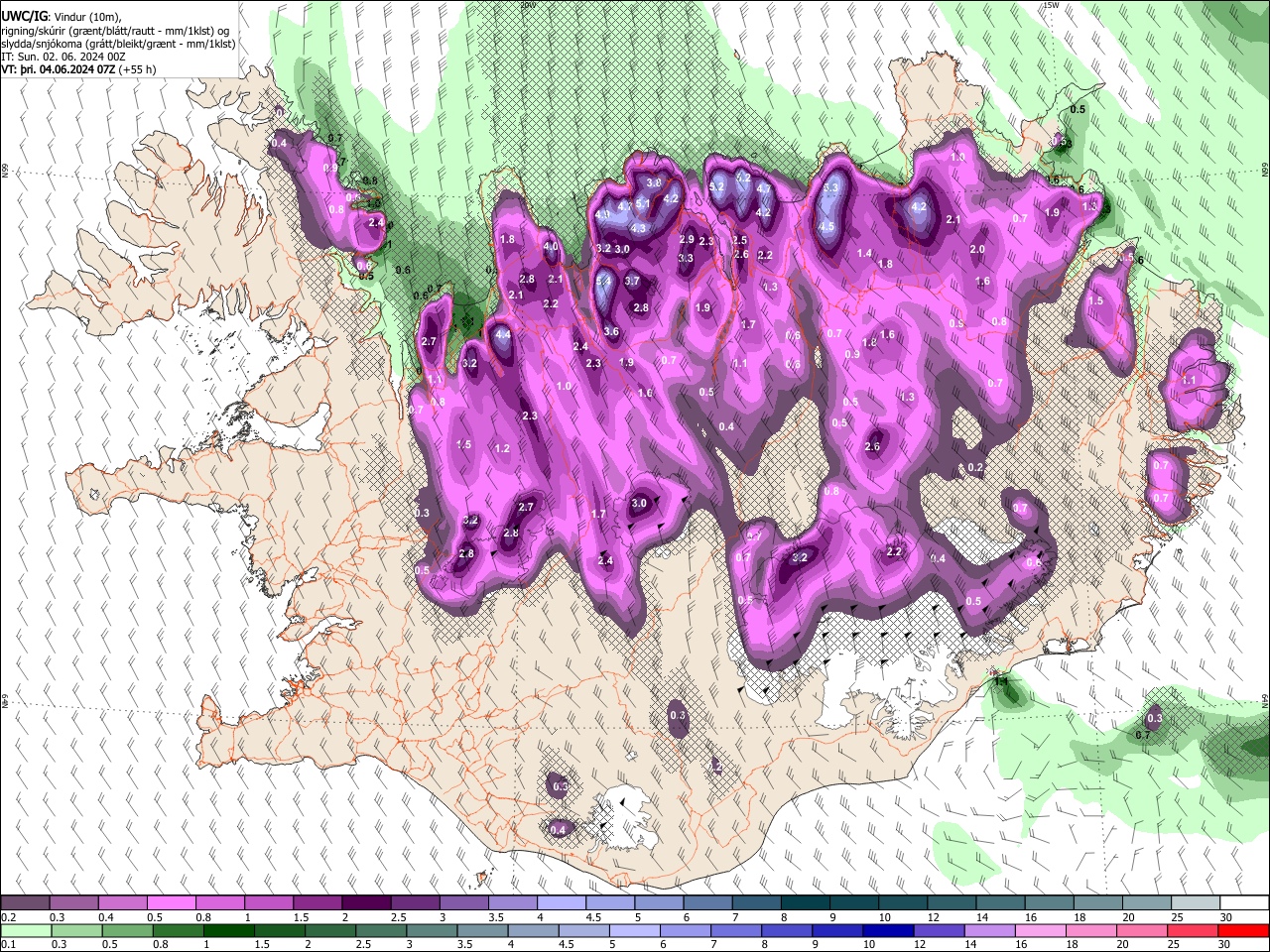Select snow scale swatch between 0.2 and 0.3

(25, 903)
